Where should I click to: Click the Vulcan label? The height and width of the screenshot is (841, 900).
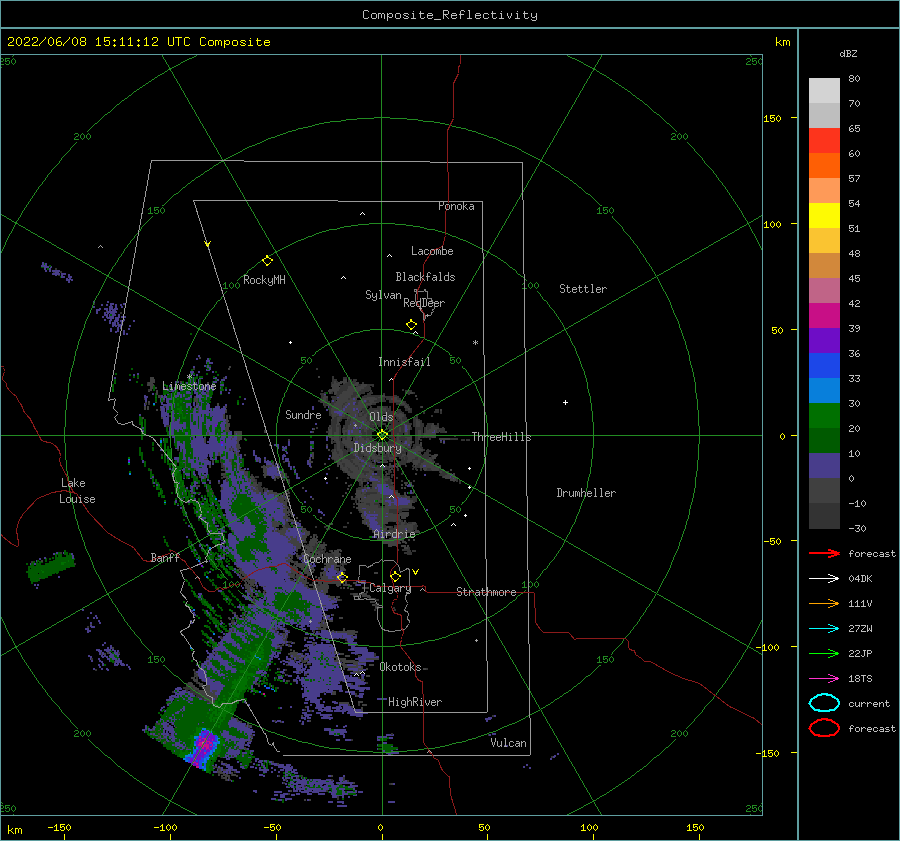509,743
